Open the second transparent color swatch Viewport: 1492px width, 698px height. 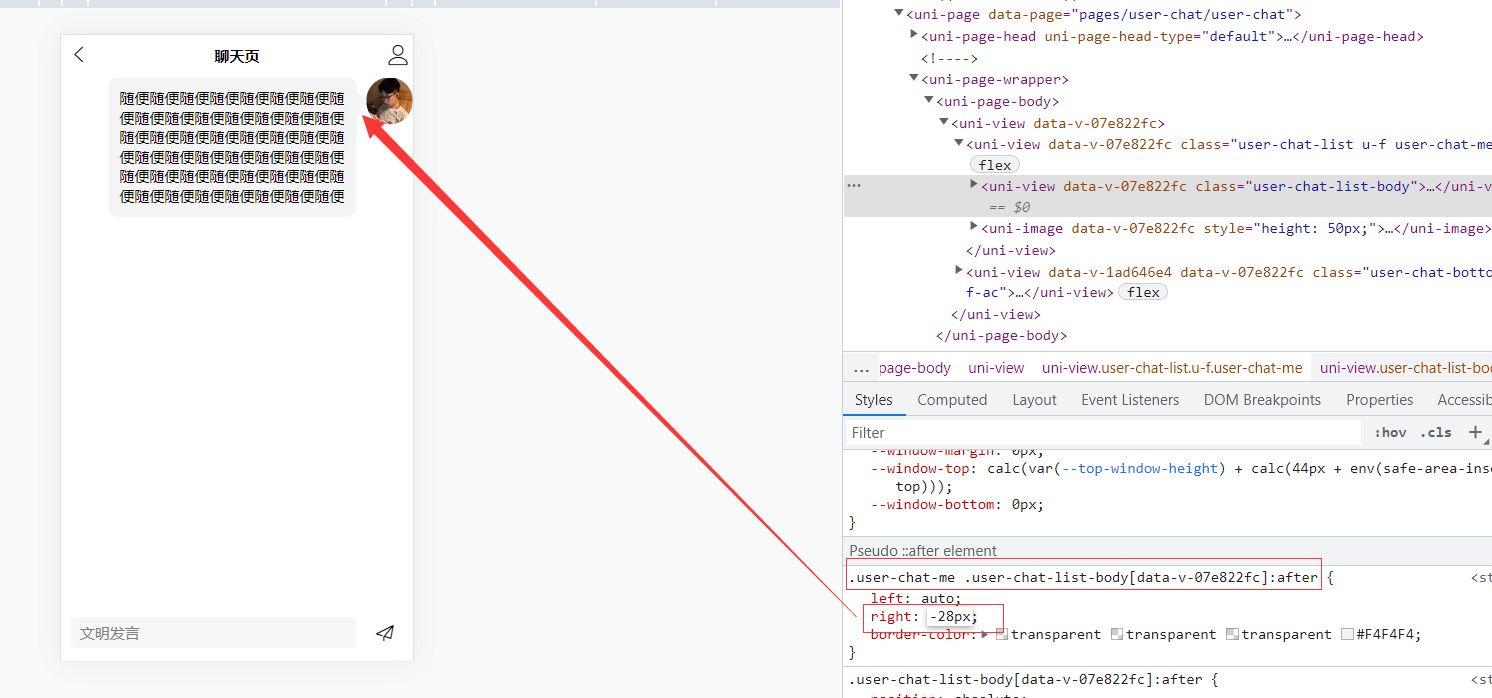pos(1117,634)
